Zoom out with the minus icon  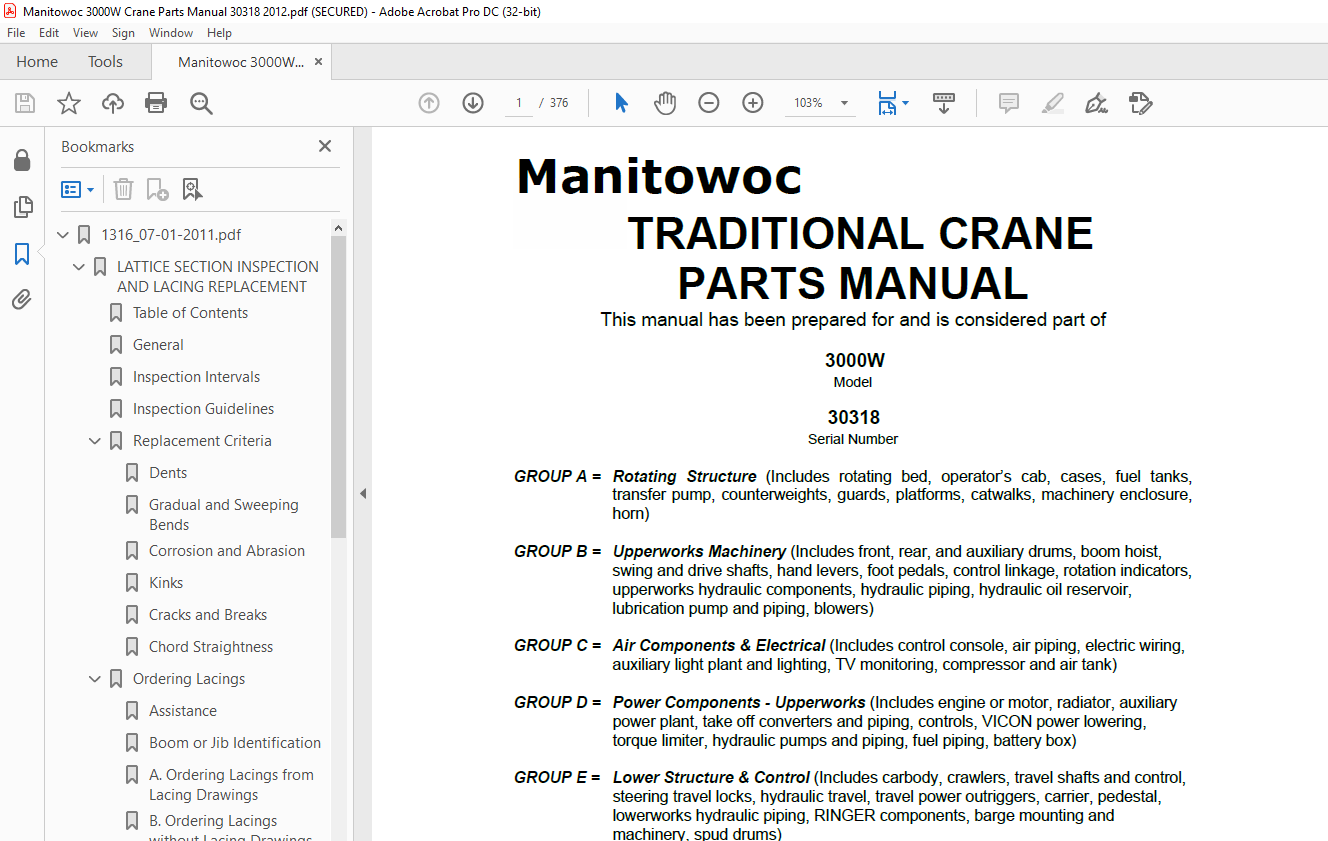709,103
